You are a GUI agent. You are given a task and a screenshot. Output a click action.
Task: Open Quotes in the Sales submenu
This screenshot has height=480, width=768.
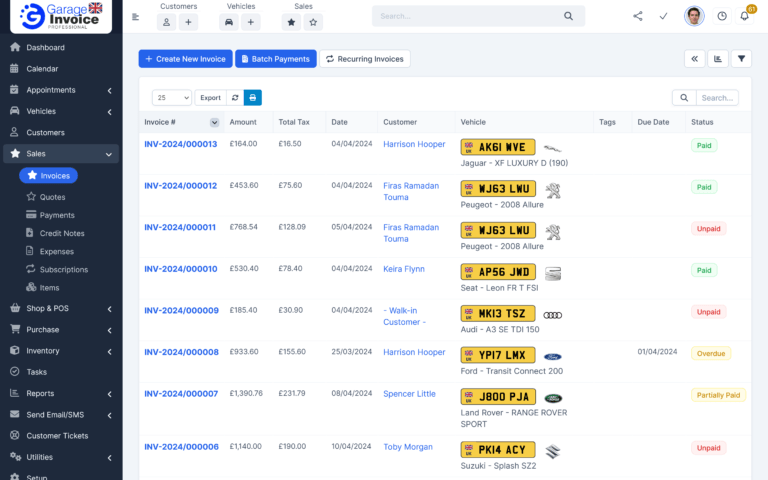click(x=52, y=197)
